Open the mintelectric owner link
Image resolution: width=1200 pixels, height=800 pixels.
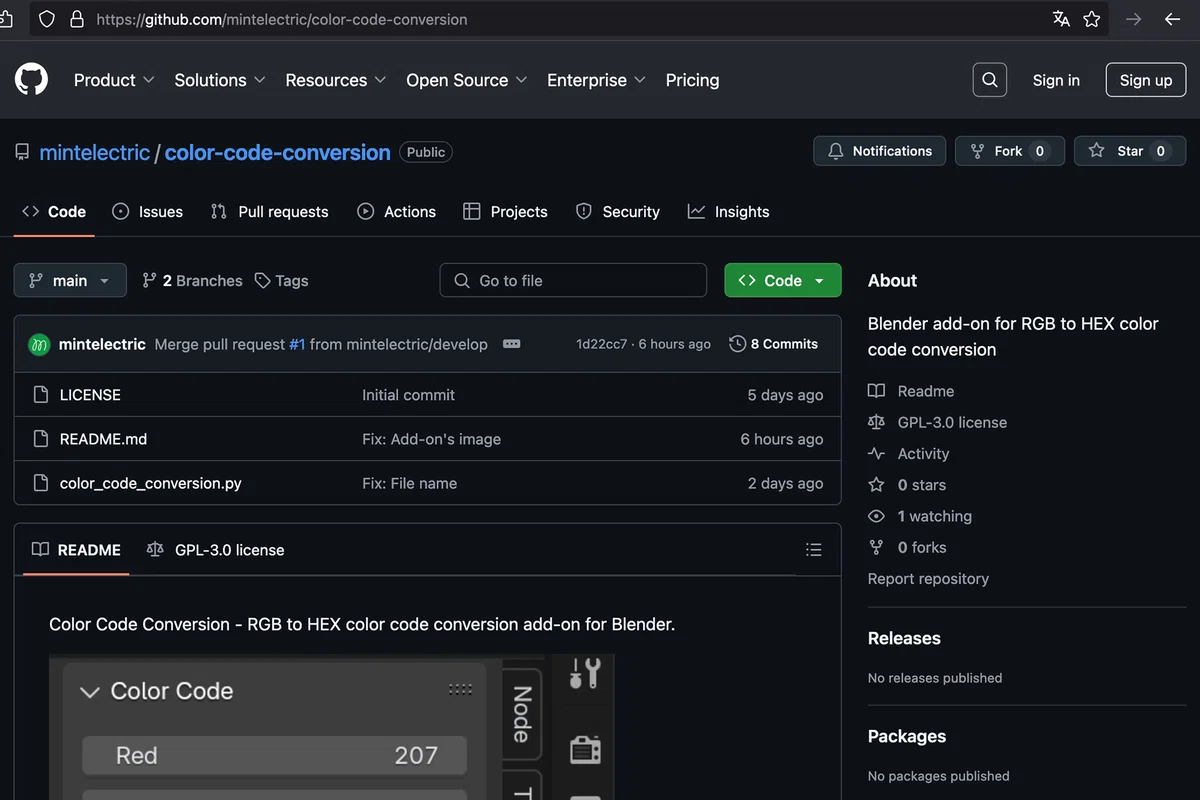pyautogui.click(x=94, y=152)
